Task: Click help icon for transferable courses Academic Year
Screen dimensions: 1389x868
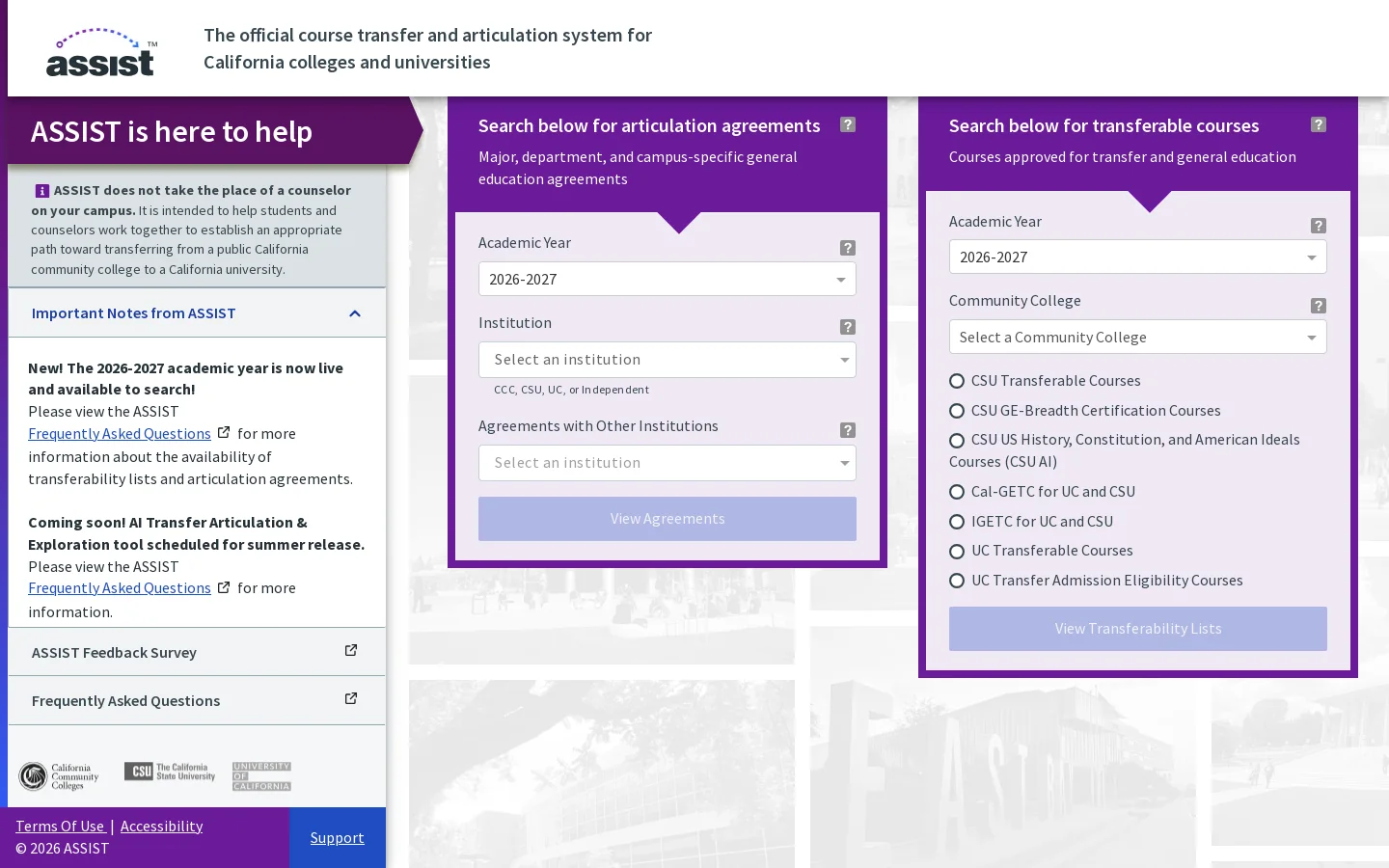Action: coord(1319,226)
